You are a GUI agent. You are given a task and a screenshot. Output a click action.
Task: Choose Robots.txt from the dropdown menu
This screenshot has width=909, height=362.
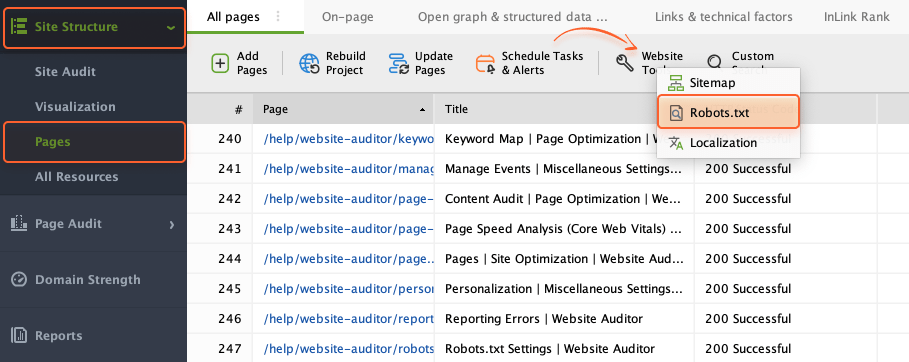tap(728, 112)
